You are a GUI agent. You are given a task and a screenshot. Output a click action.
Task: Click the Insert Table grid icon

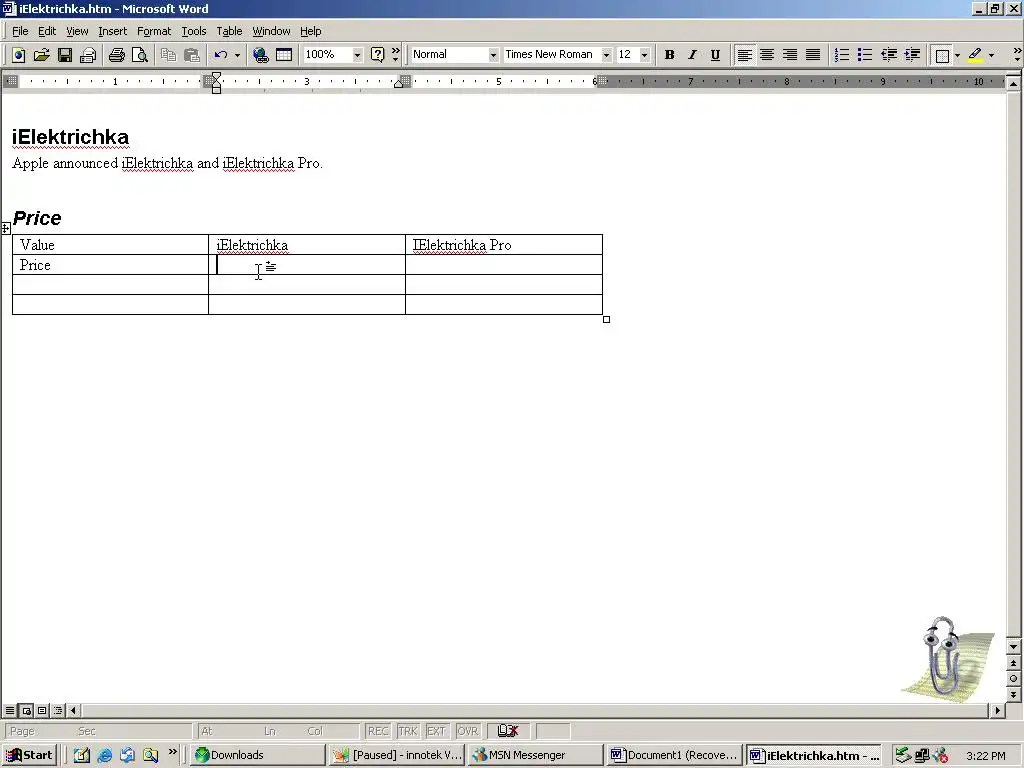pyautogui.click(x=284, y=55)
